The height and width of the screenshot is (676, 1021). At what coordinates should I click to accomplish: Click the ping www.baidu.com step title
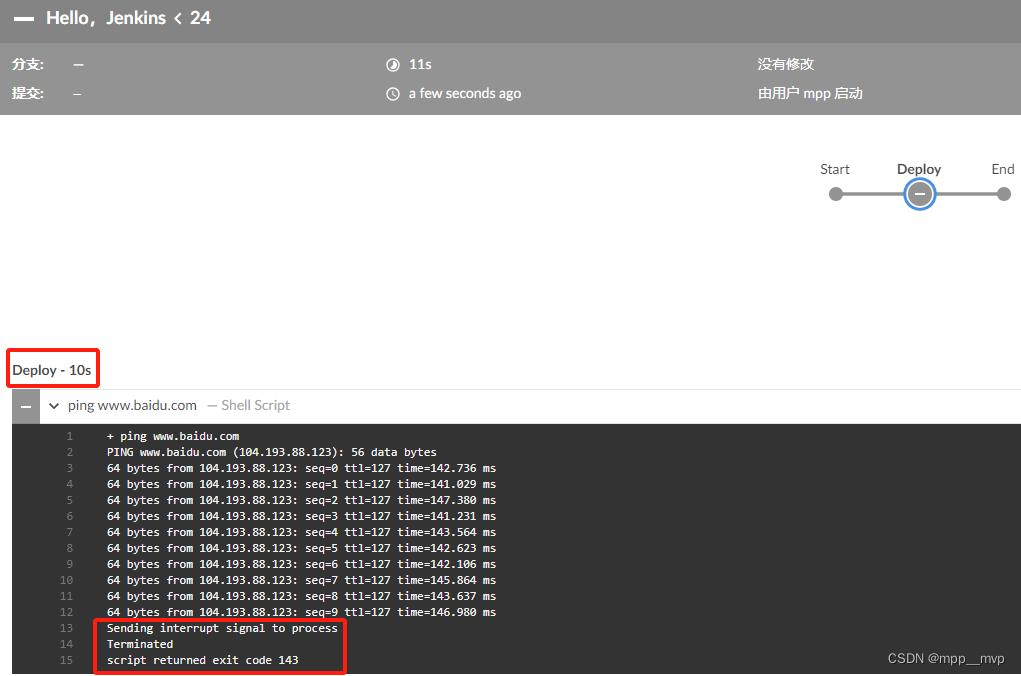click(x=132, y=405)
